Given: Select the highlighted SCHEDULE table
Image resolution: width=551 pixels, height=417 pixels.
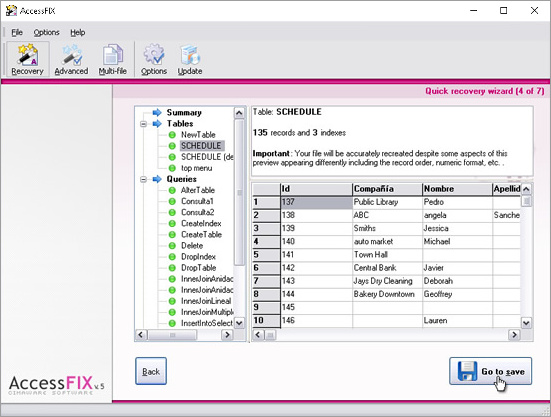Looking at the screenshot, I should click(201, 146).
